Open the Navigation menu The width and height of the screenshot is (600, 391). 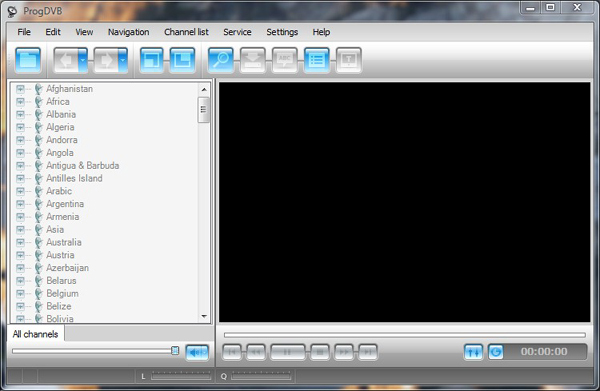[129, 32]
